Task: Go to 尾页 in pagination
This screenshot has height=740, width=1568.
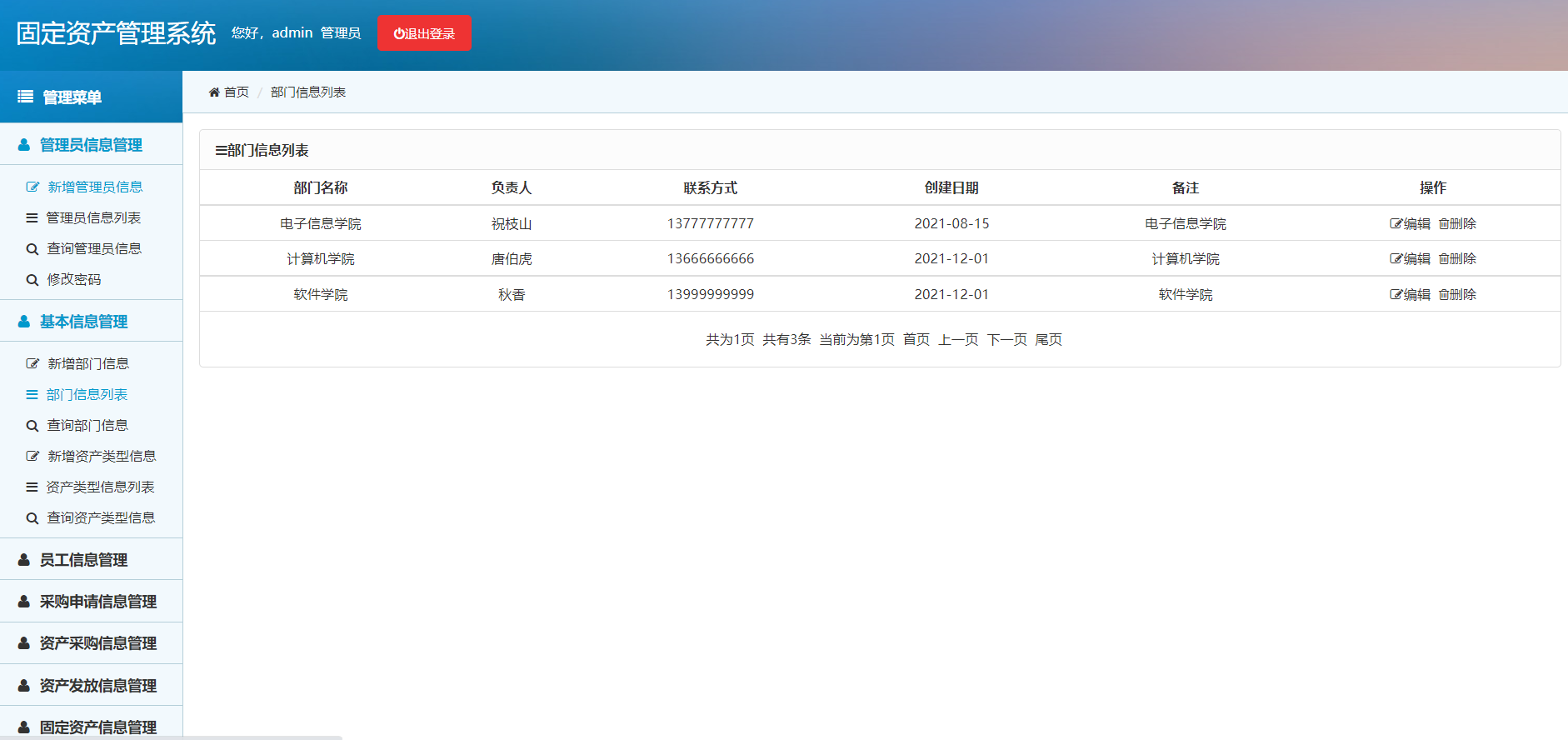Action: (x=1048, y=339)
